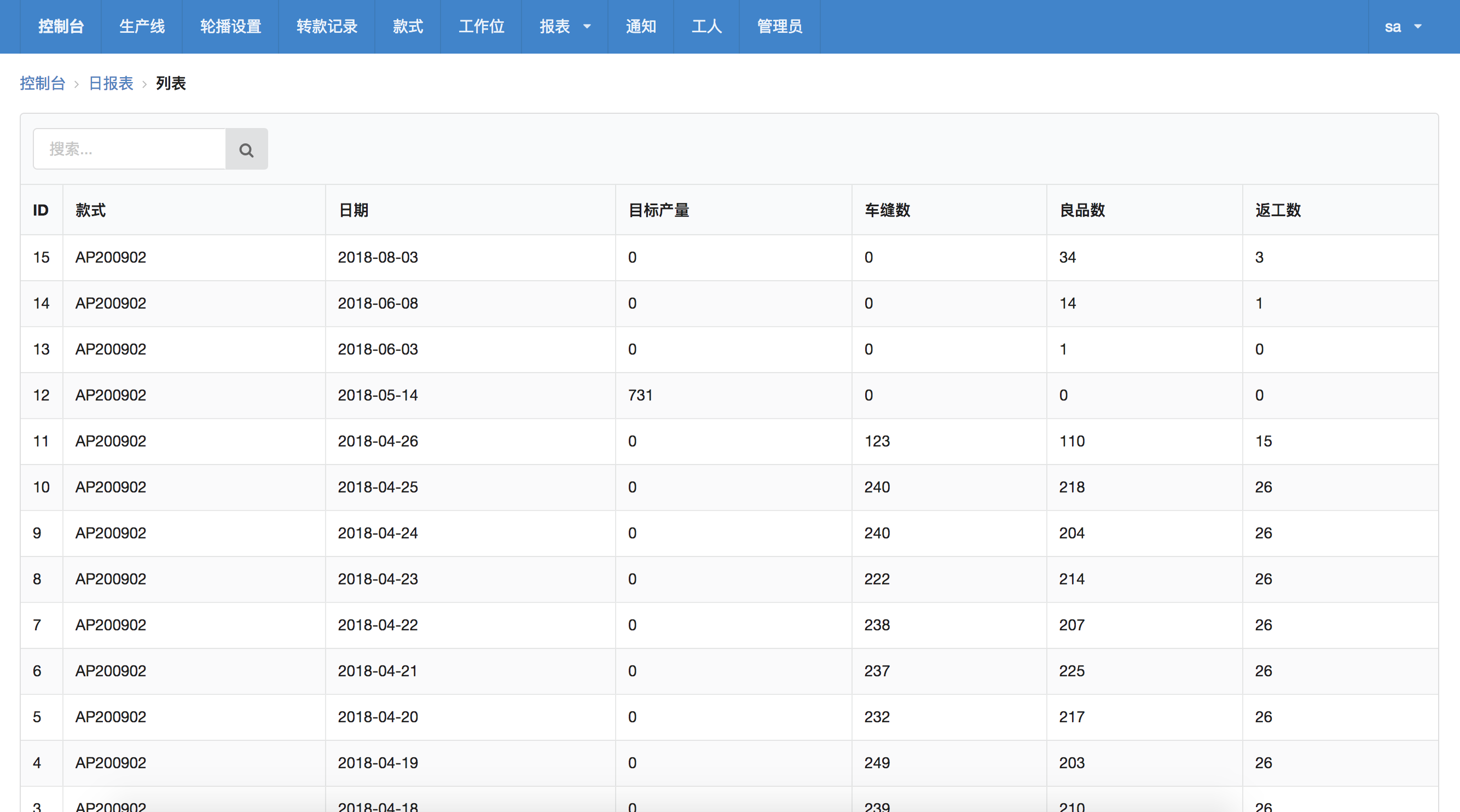
Task: Open the 管理员 page
Action: (779, 27)
